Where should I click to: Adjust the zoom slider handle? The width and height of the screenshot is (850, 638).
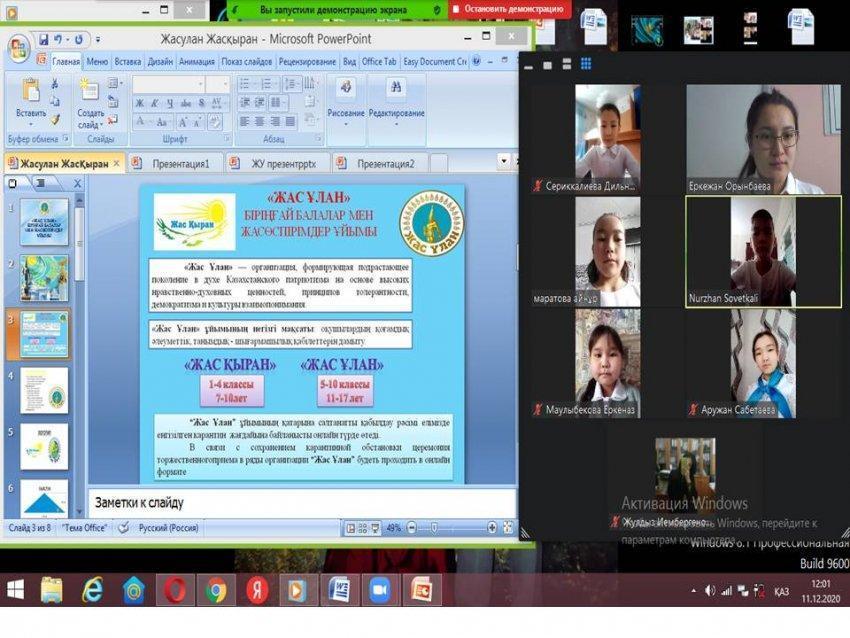tap(434, 527)
